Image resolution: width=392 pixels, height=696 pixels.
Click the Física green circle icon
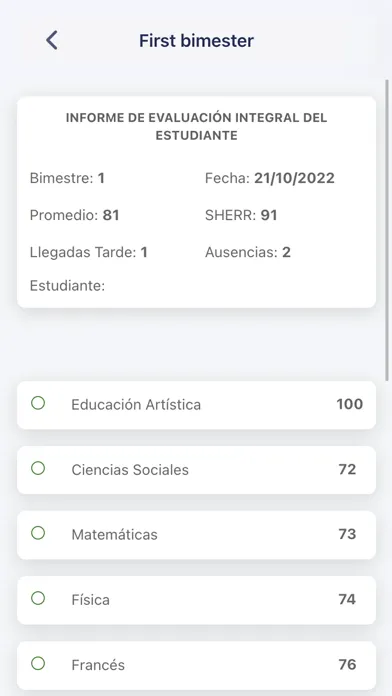pos(38,598)
